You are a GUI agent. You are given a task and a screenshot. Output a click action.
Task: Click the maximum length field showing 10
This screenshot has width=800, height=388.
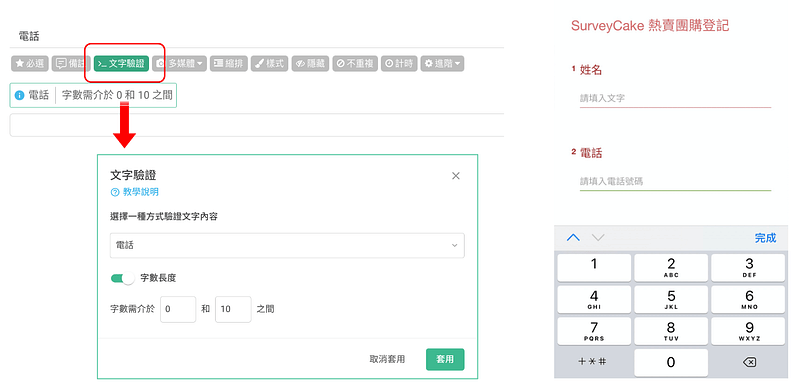233,309
